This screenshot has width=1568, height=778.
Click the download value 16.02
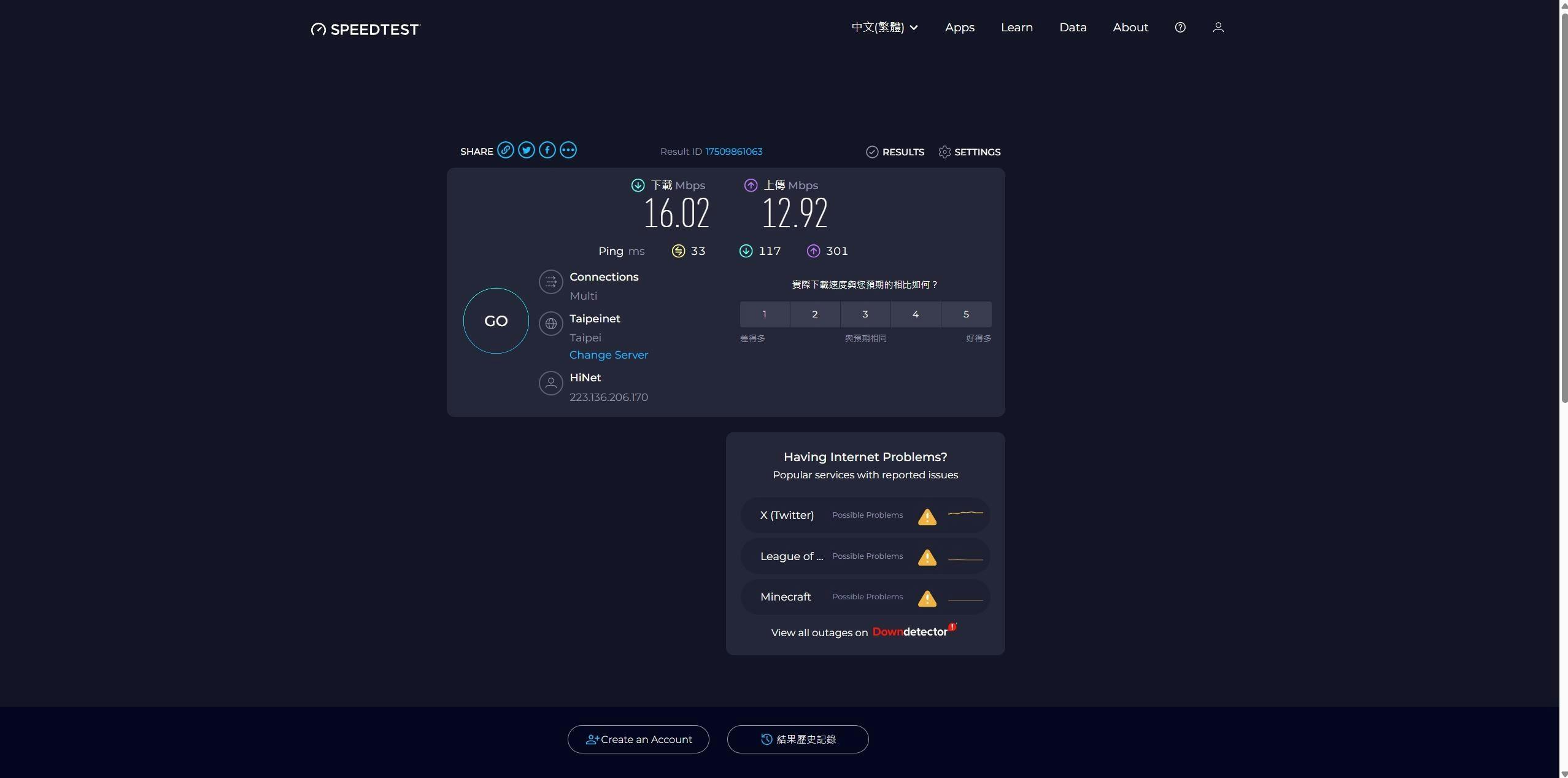(x=676, y=213)
